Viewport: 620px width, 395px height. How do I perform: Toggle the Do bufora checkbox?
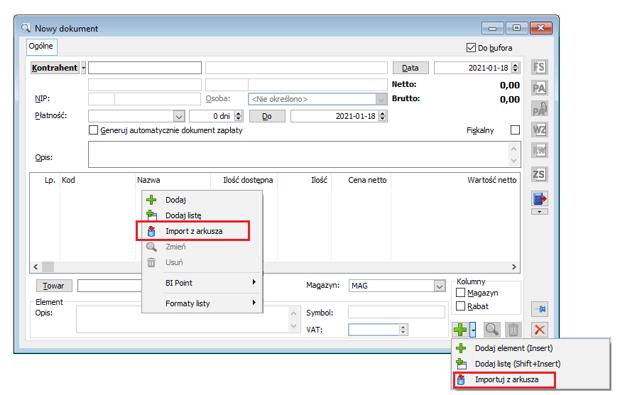pyautogui.click(x=471, y=48)
